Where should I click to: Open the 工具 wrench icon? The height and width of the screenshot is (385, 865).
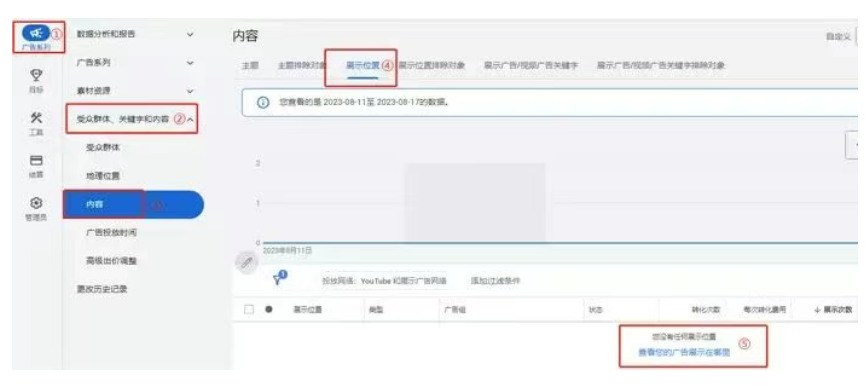click(36, 117)
